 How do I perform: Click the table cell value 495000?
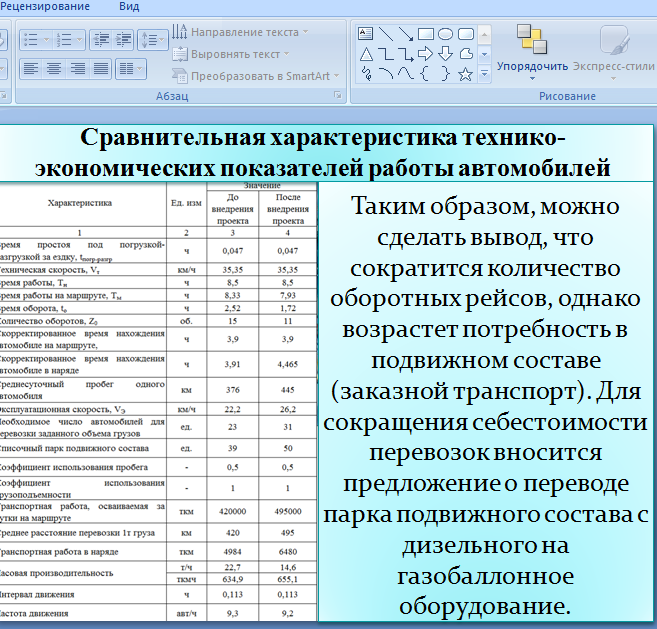point(288,511)
